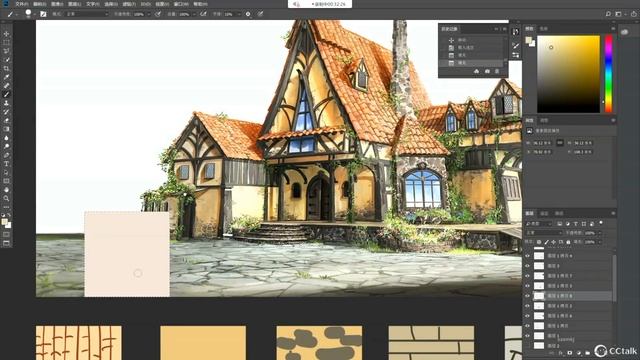Click the new group folder icon
640x360 pixels.
pos(588,353)
